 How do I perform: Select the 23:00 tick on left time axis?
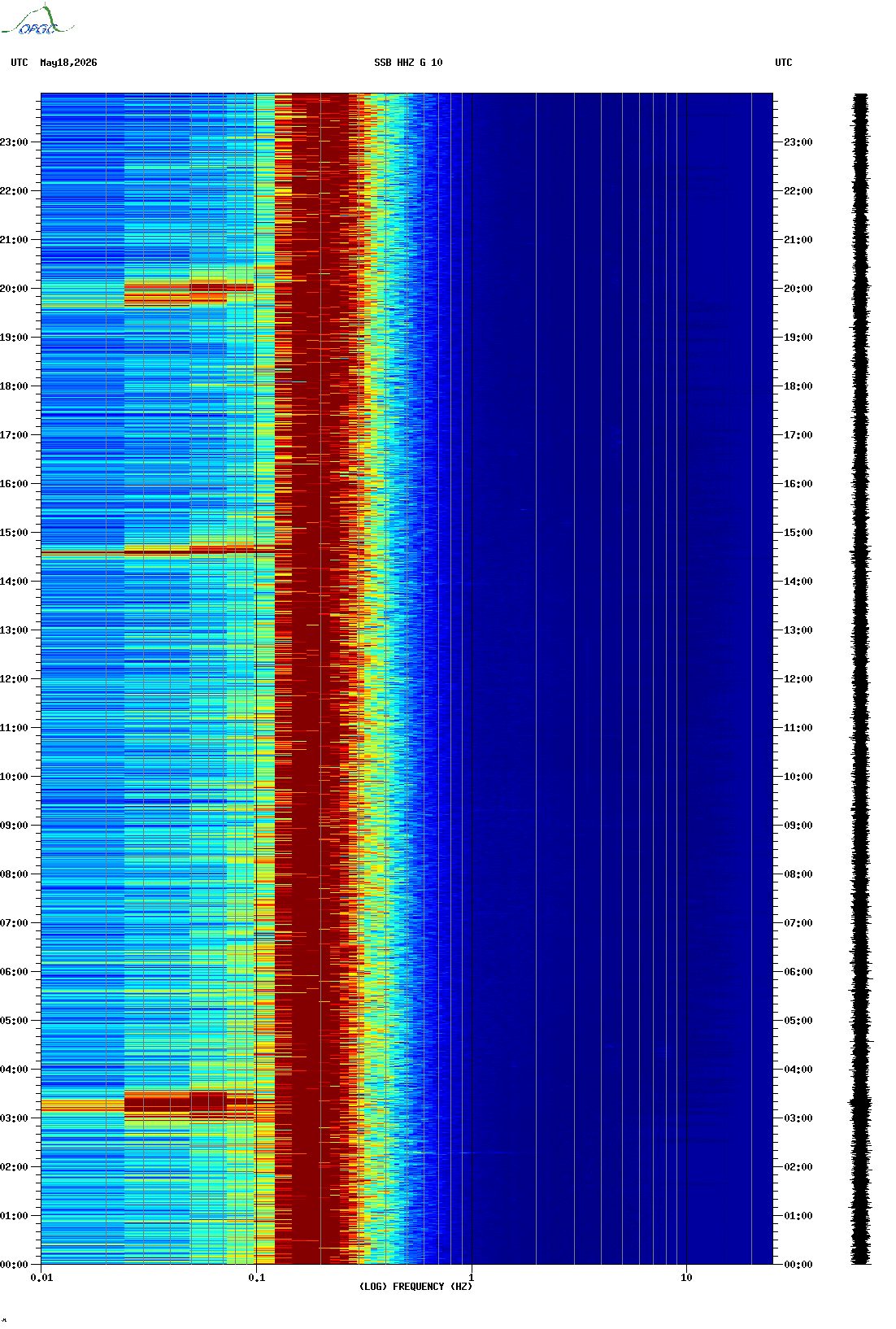[14, 142]
